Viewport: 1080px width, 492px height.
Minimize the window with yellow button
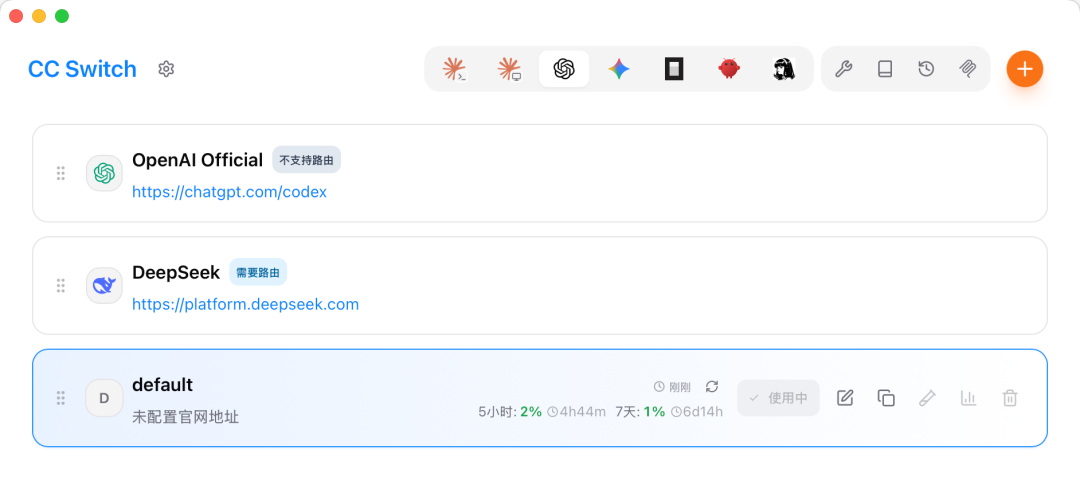coord(39,16)
